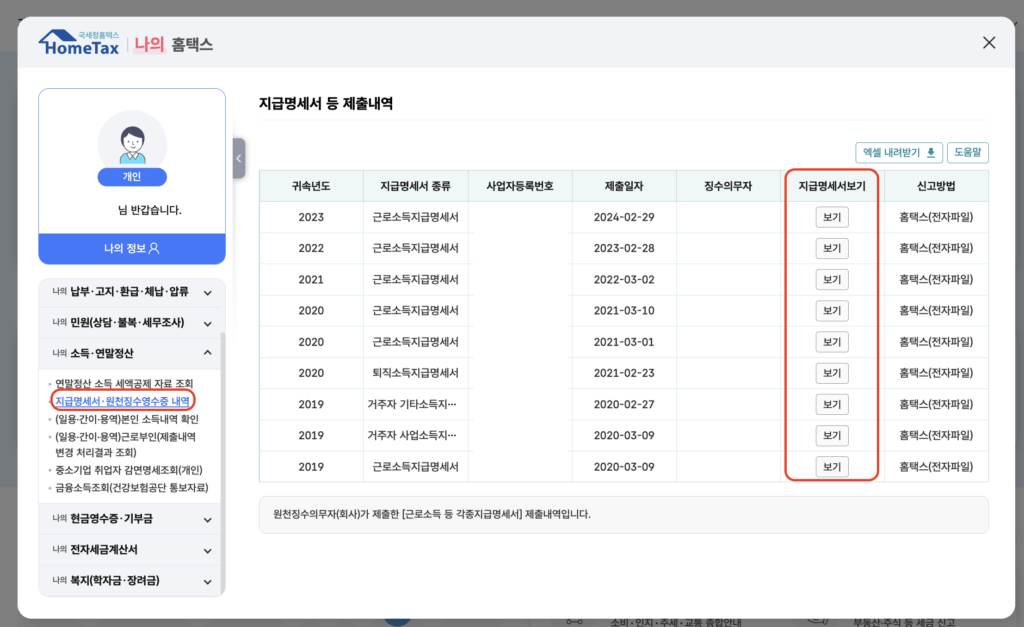Click the 나의 정보 button
Image resolution: width=1024 pixels, height=627 pixels.
[132, 249]
